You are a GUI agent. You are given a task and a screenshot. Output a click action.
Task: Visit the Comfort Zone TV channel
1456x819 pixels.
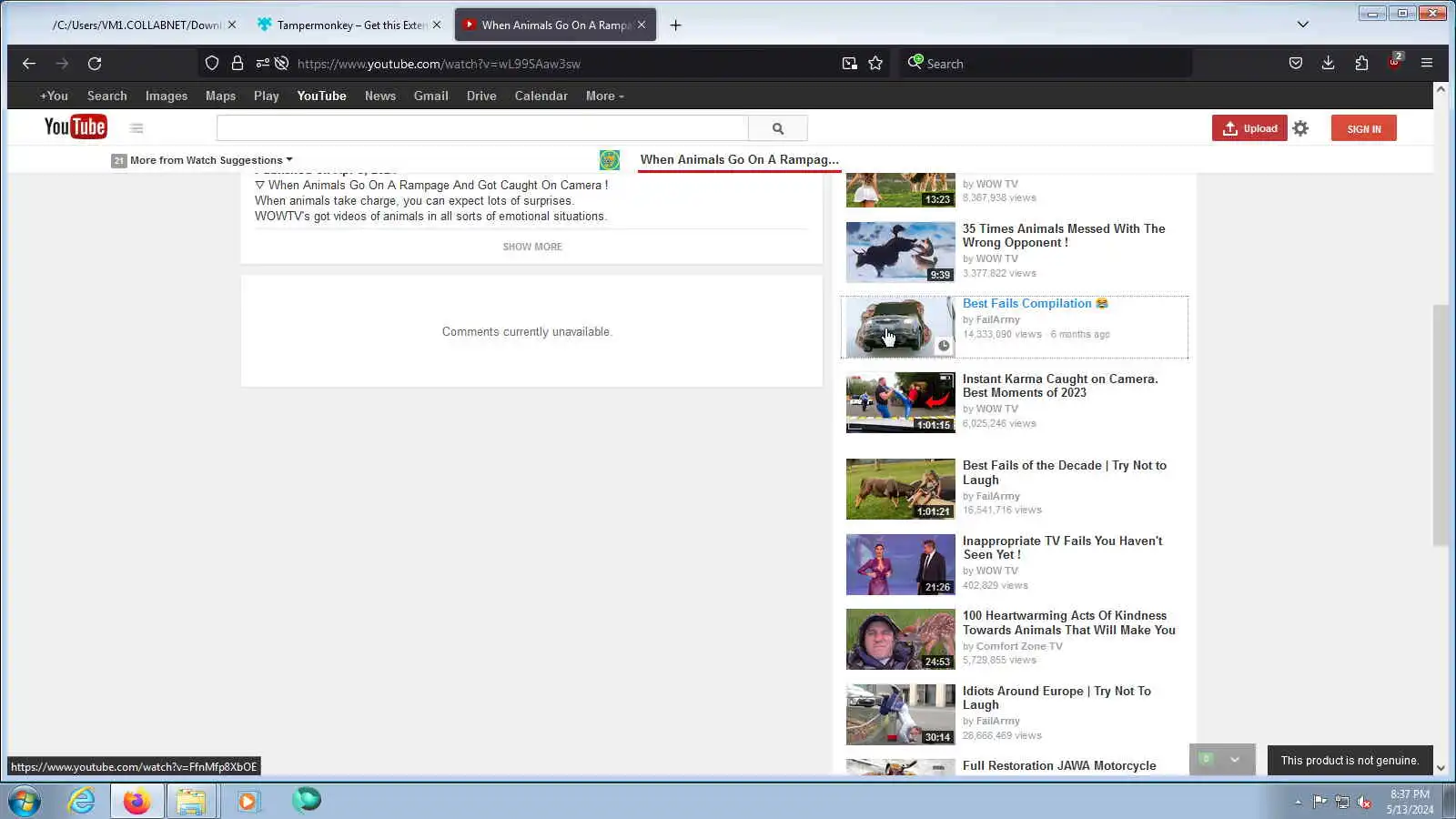click(1019, 647)
